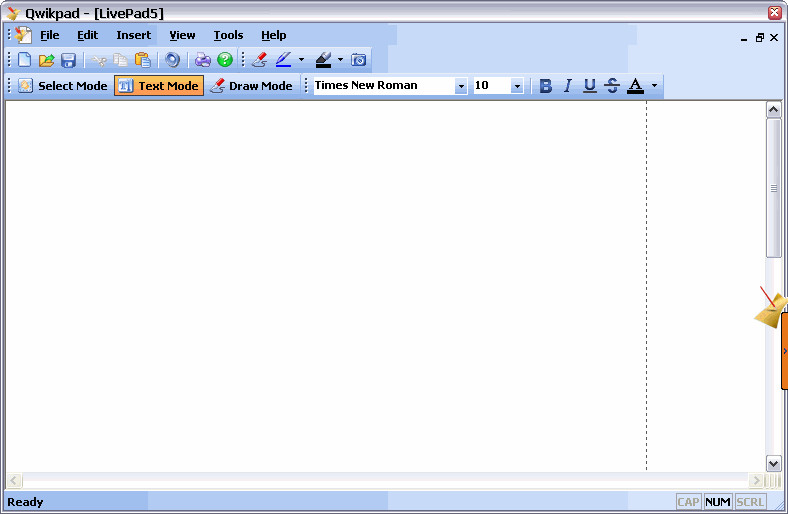
Task: Activate Text Mode
Action: point(159,85)
